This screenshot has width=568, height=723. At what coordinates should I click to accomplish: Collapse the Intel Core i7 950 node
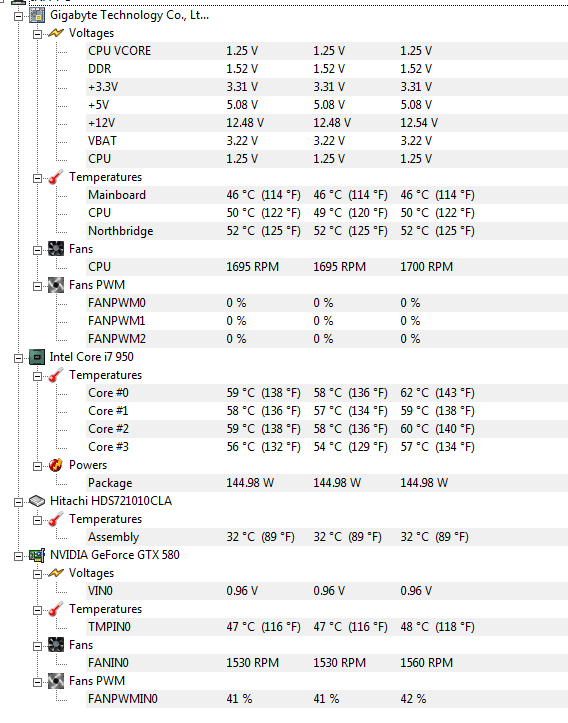[x=18, y=358]
